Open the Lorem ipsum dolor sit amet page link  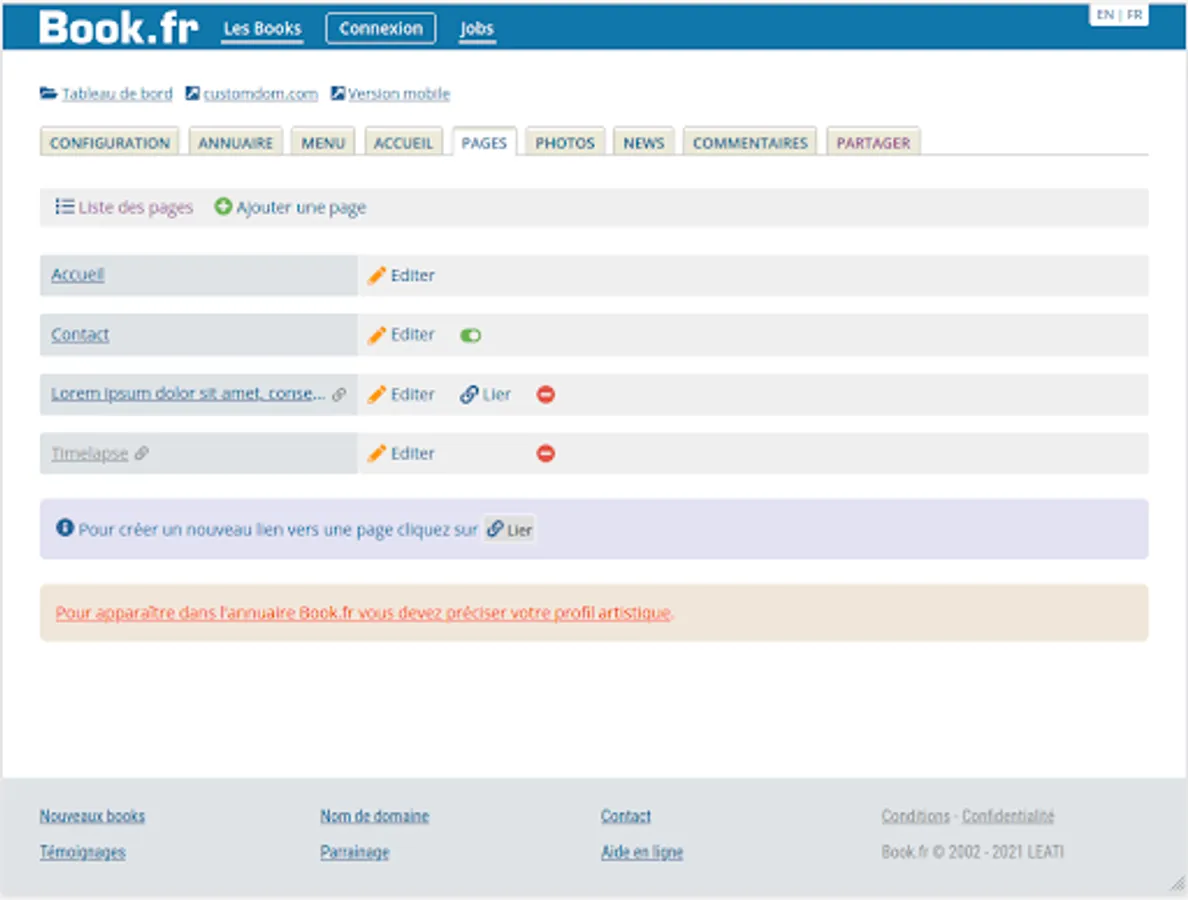pos(188,393)
